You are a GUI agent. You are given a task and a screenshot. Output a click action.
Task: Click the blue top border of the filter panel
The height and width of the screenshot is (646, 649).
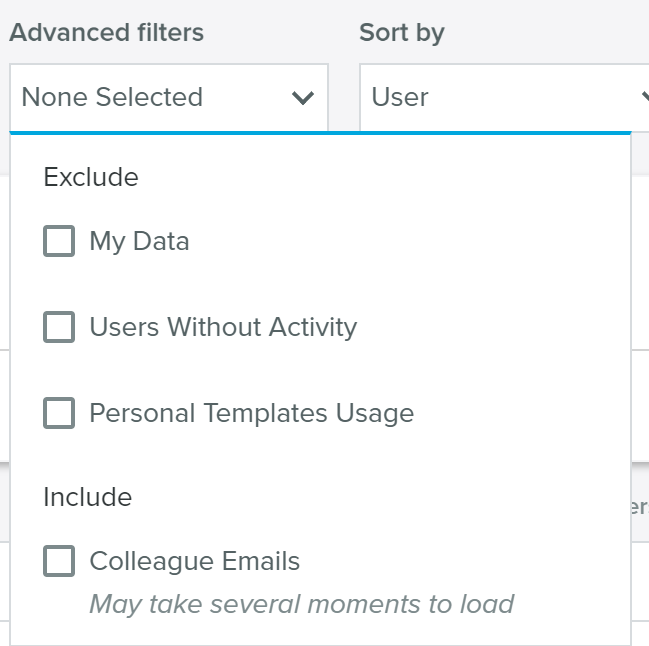pyautogui.click(x=320, y=133)
